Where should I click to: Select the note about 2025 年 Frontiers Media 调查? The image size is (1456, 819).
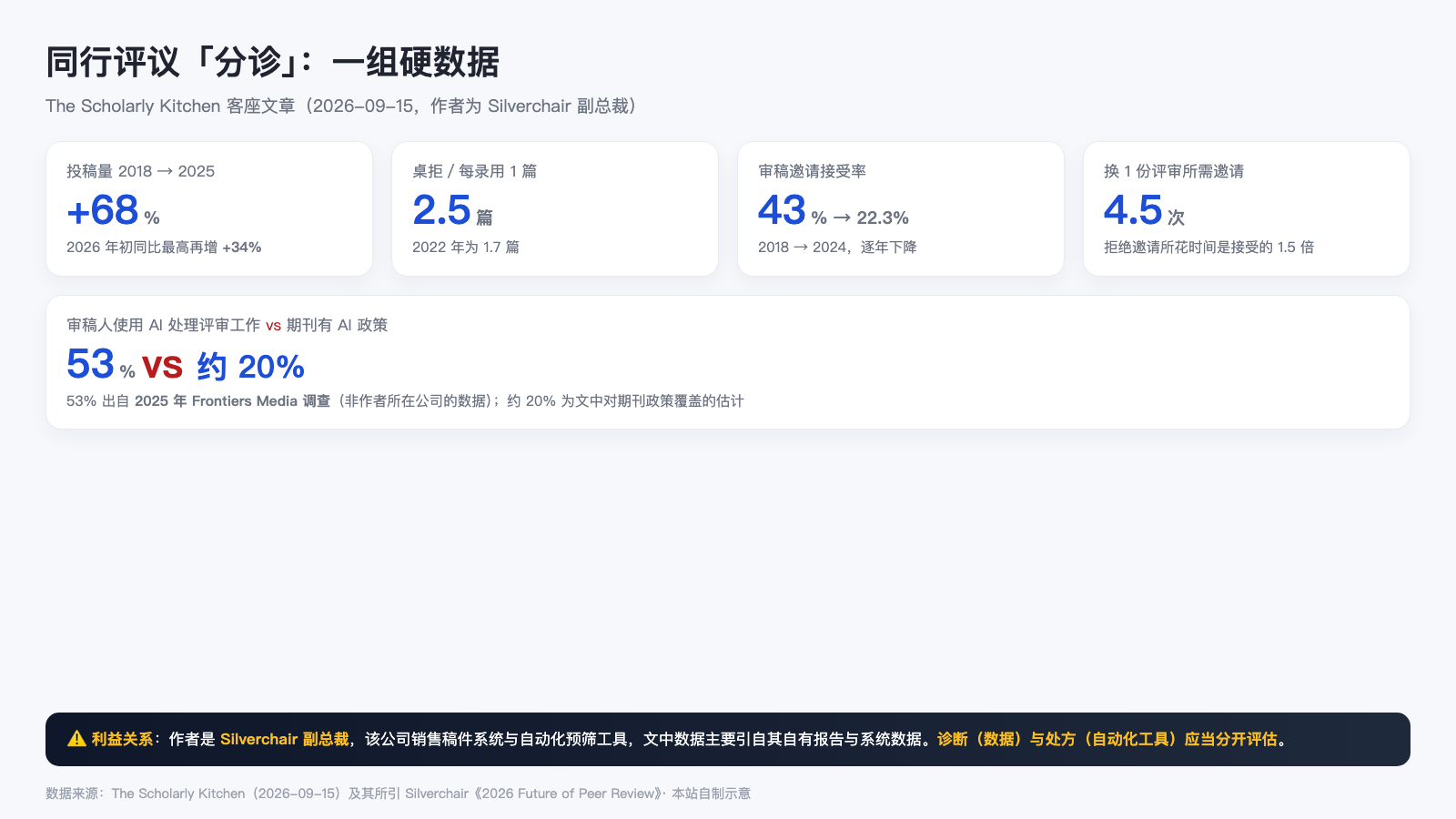tap(405, 401)
